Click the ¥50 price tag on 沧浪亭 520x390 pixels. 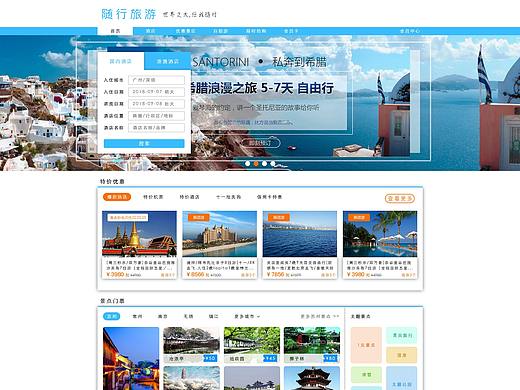(x=211, y=358)
